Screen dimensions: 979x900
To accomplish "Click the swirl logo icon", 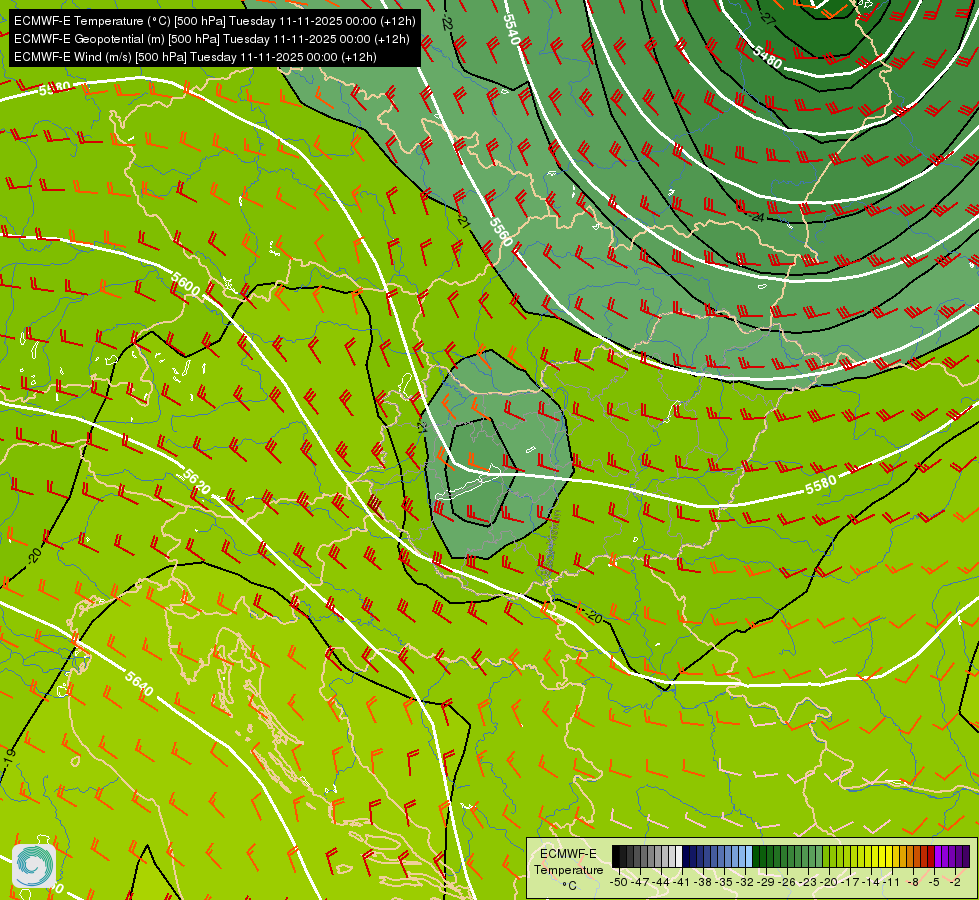I will click(34, 866).
